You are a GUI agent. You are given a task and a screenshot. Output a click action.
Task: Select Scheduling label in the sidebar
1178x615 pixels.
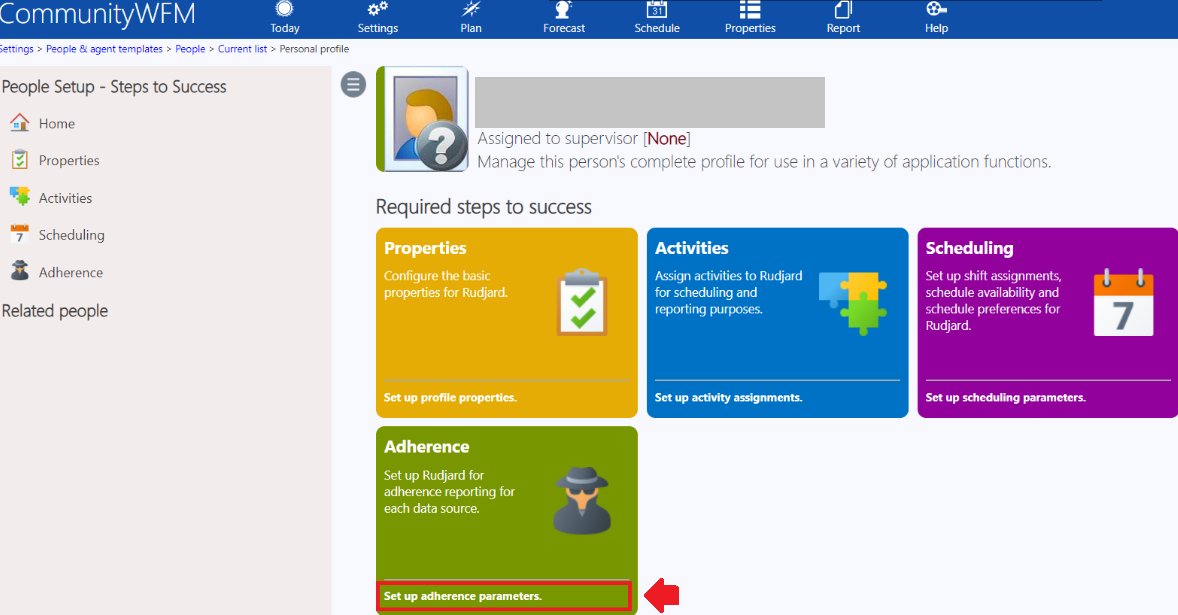[72, 235]
